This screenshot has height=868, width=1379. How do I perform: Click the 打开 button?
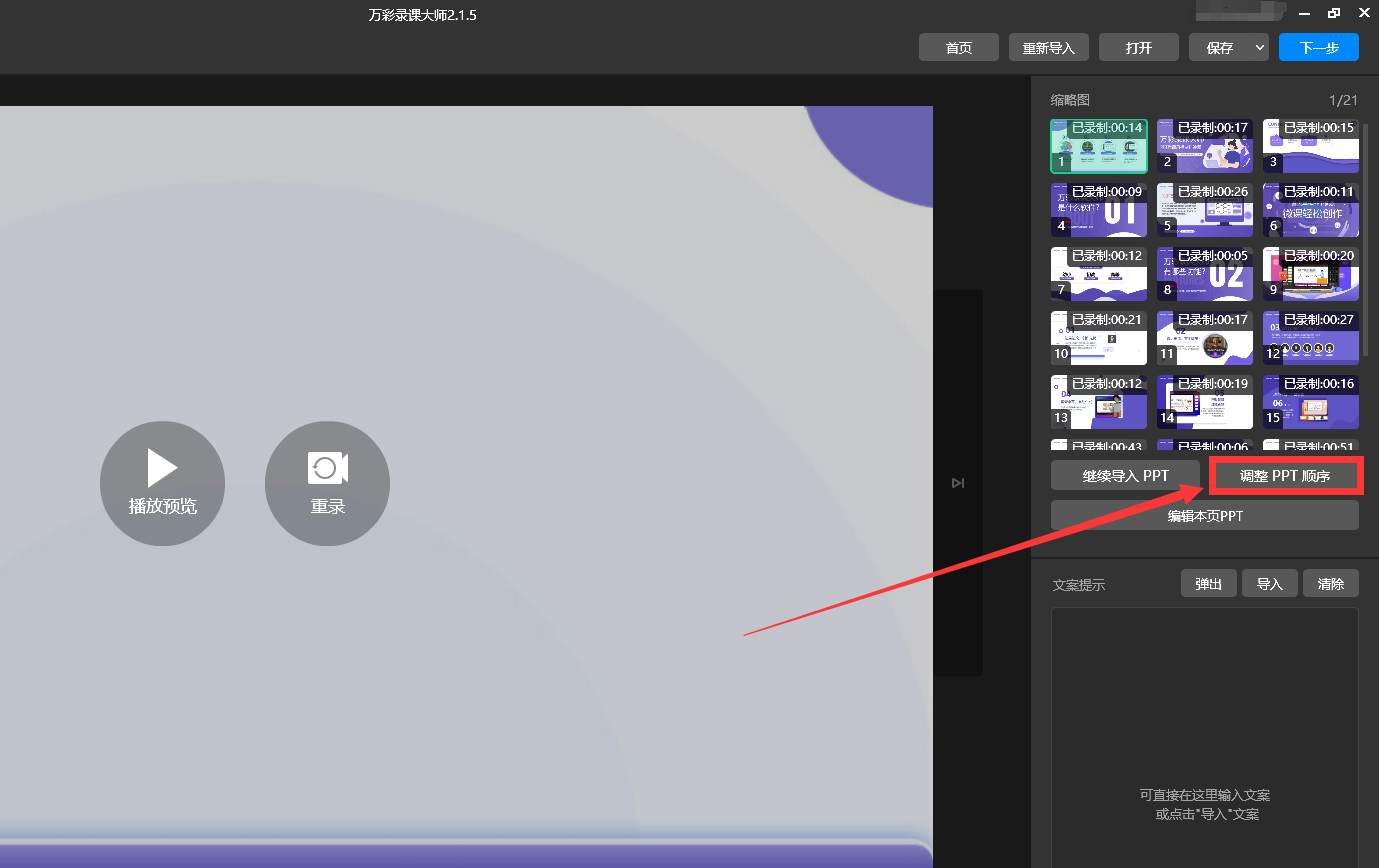click(1139, 47)
